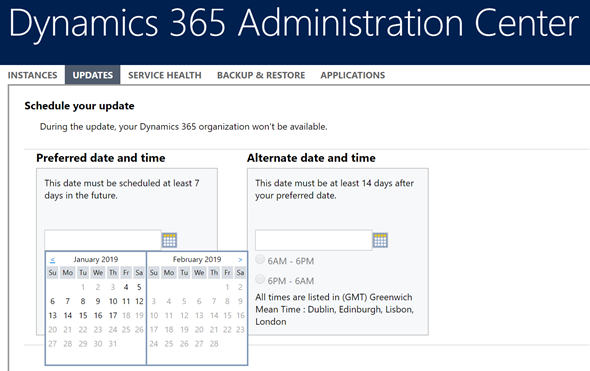Click February 1 in the calendar
The width and height of the screenshot is (590, 371).
[227, 287]
